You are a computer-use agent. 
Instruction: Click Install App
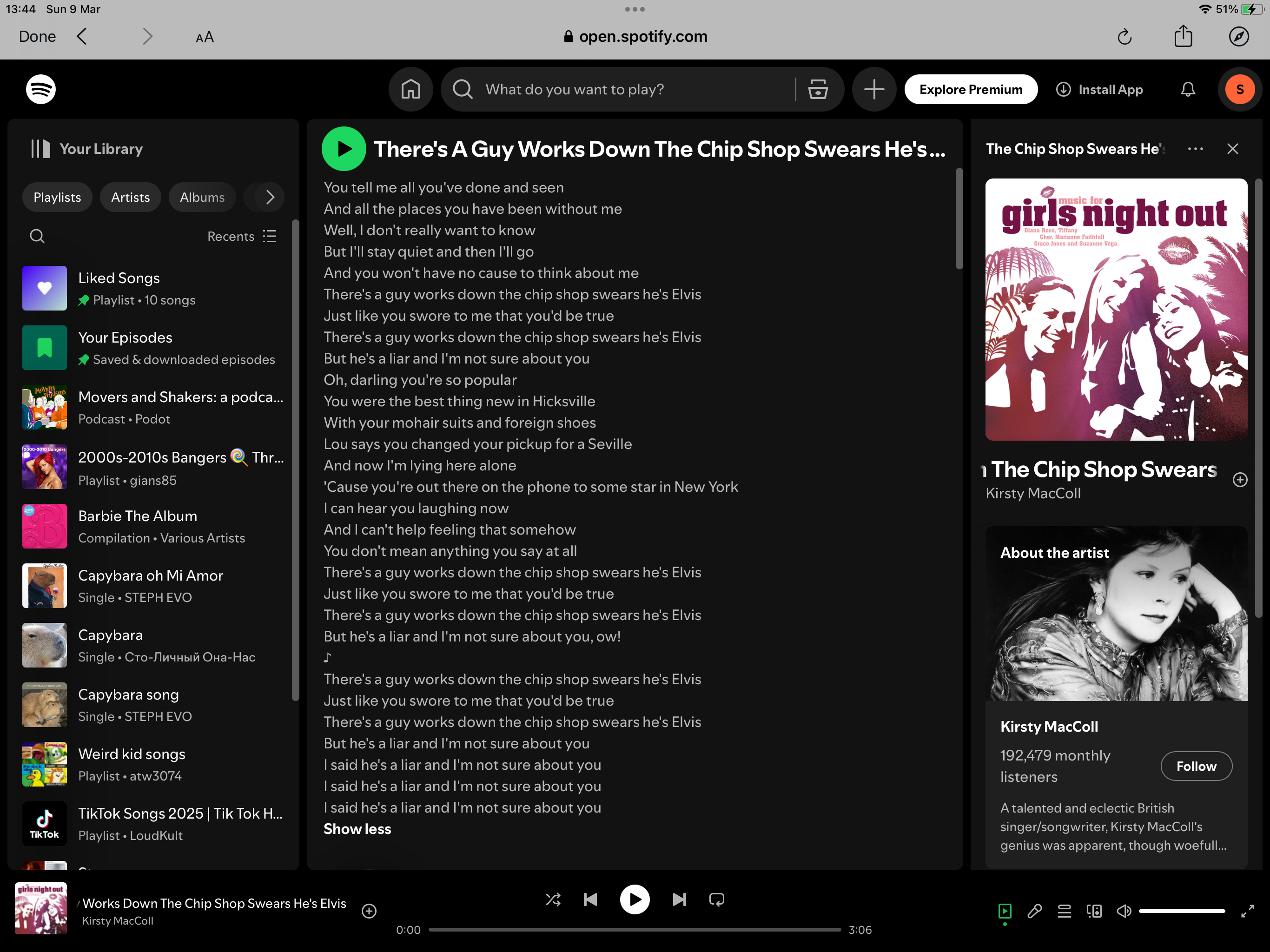(1099, 89)
